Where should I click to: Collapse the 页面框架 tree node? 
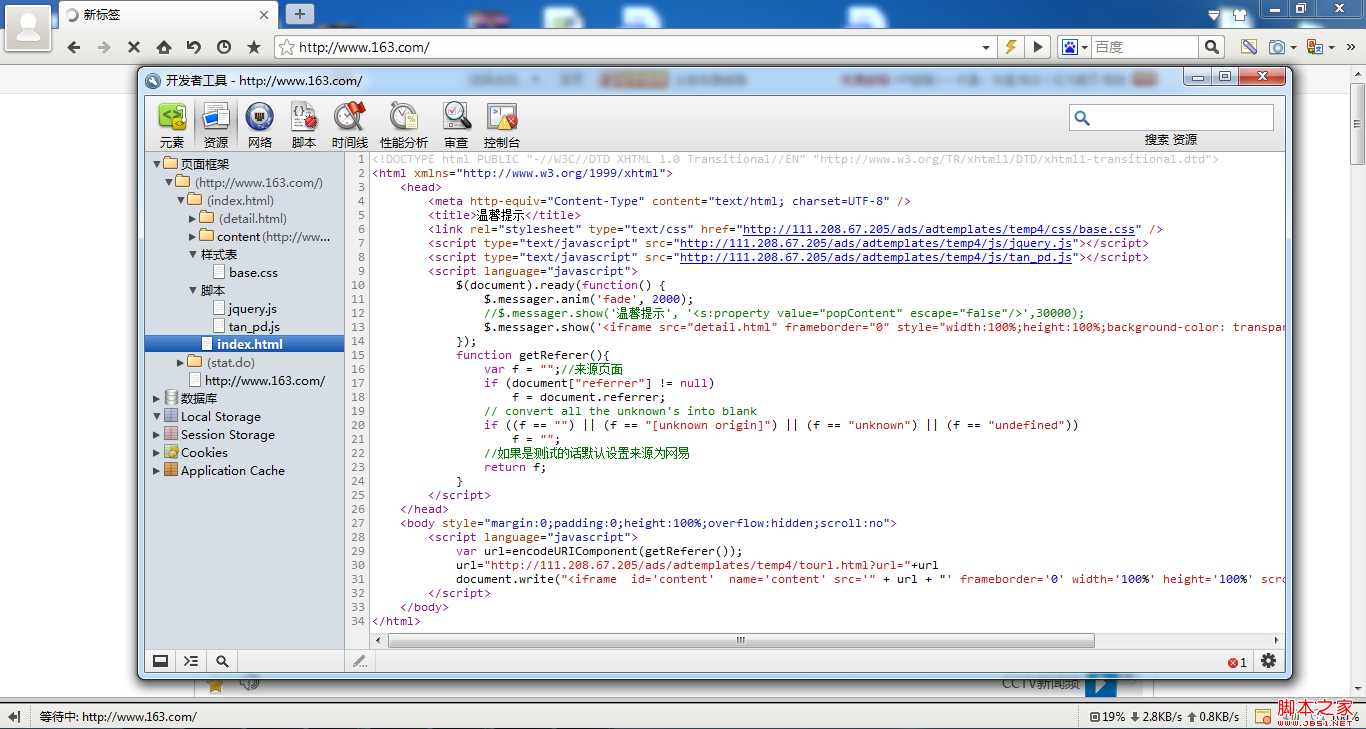[157, 164]
